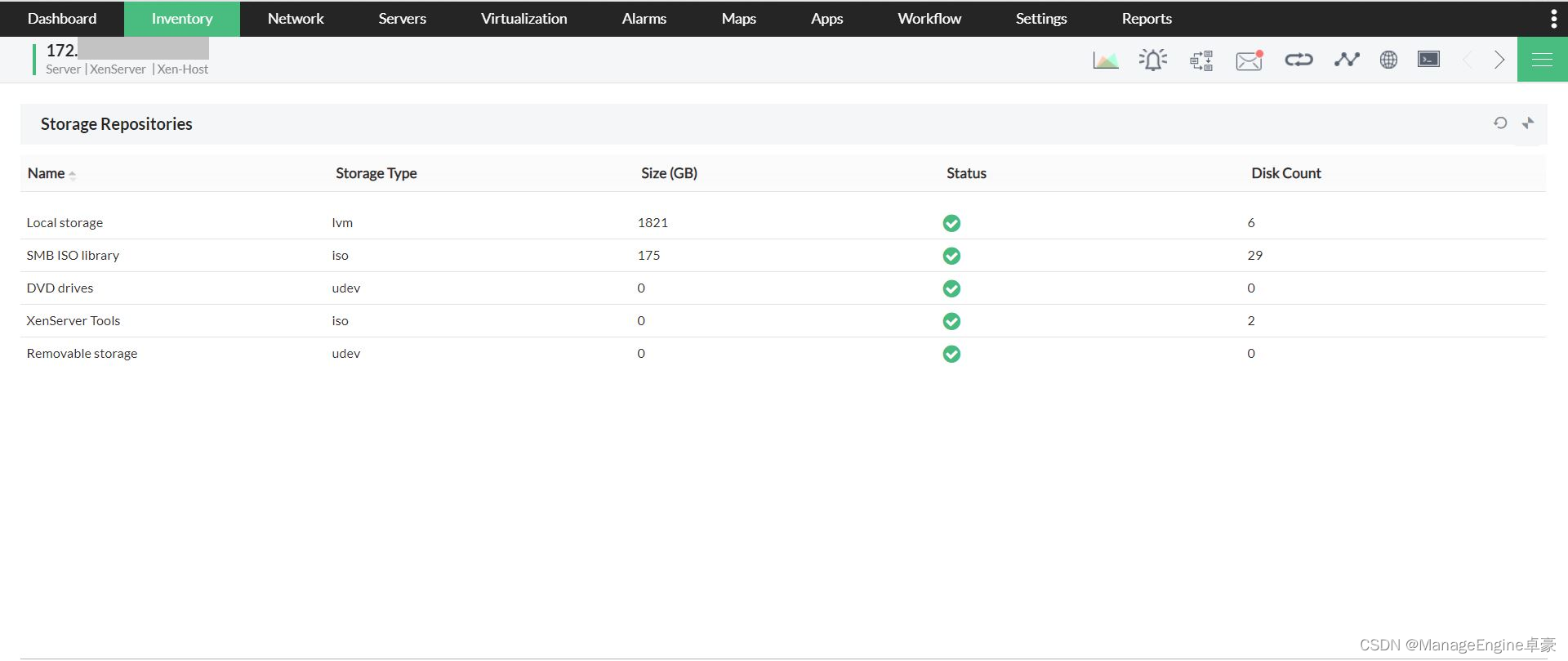Screen dimensions: 1568x661
Task: Open the Reports tab
Action: (x=1147, y=19)
